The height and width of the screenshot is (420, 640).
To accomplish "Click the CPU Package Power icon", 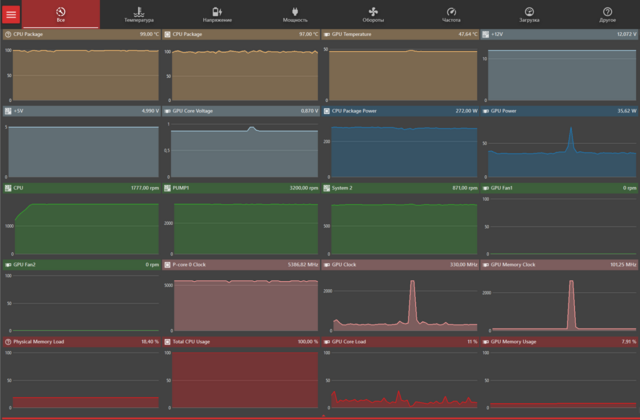I will [x=324, y=111].
